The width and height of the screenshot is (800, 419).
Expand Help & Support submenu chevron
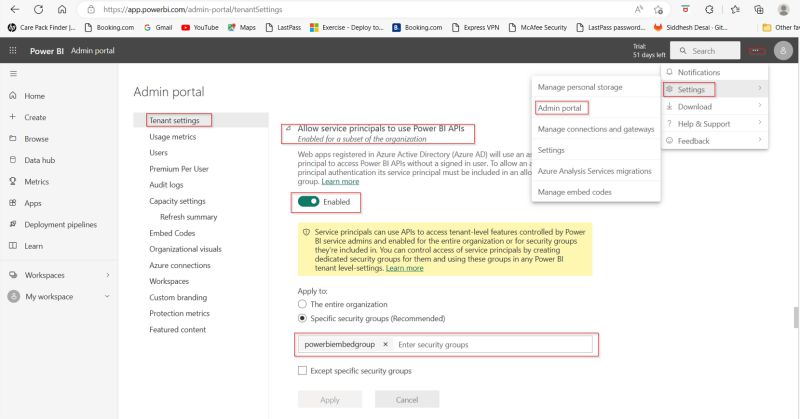759,122
